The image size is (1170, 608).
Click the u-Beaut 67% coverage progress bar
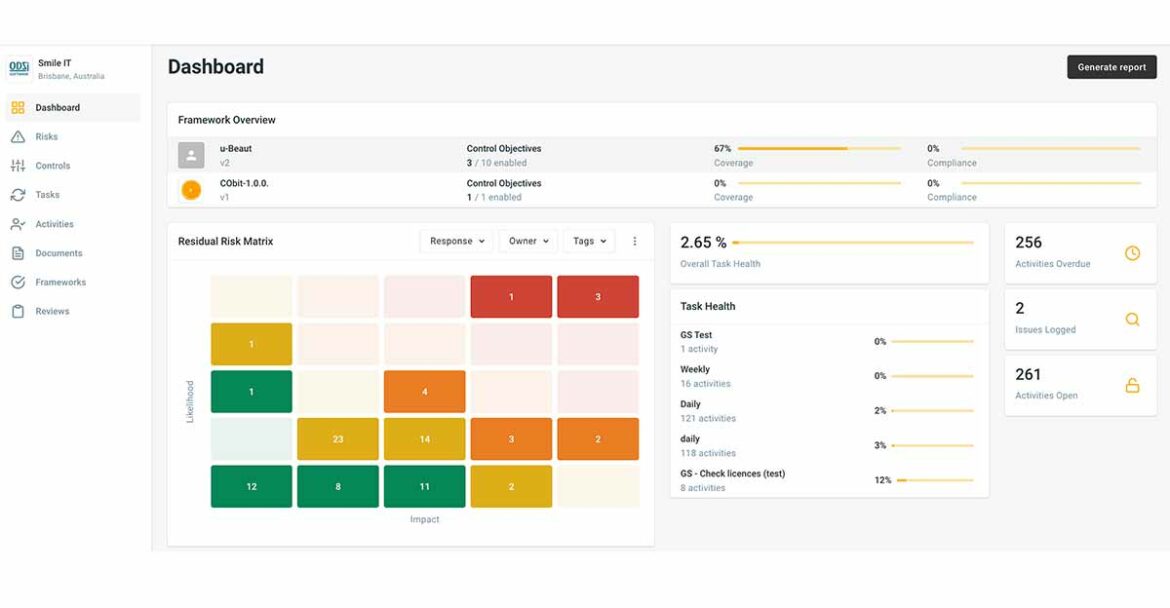(819, 148)
